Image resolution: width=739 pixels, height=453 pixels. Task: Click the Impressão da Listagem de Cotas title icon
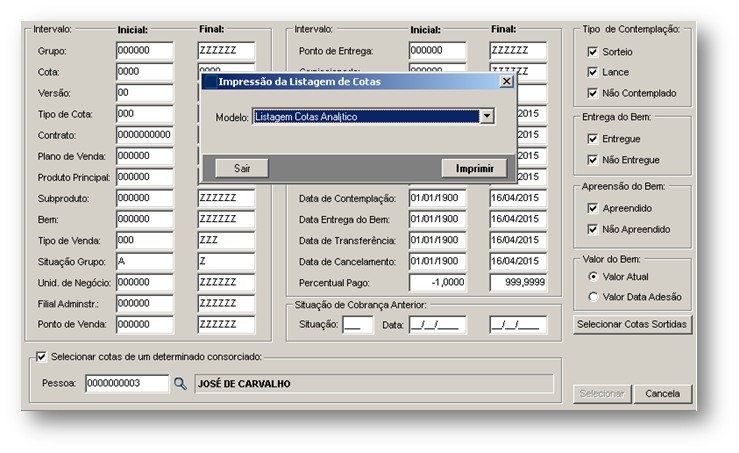[x=210, y=81]
